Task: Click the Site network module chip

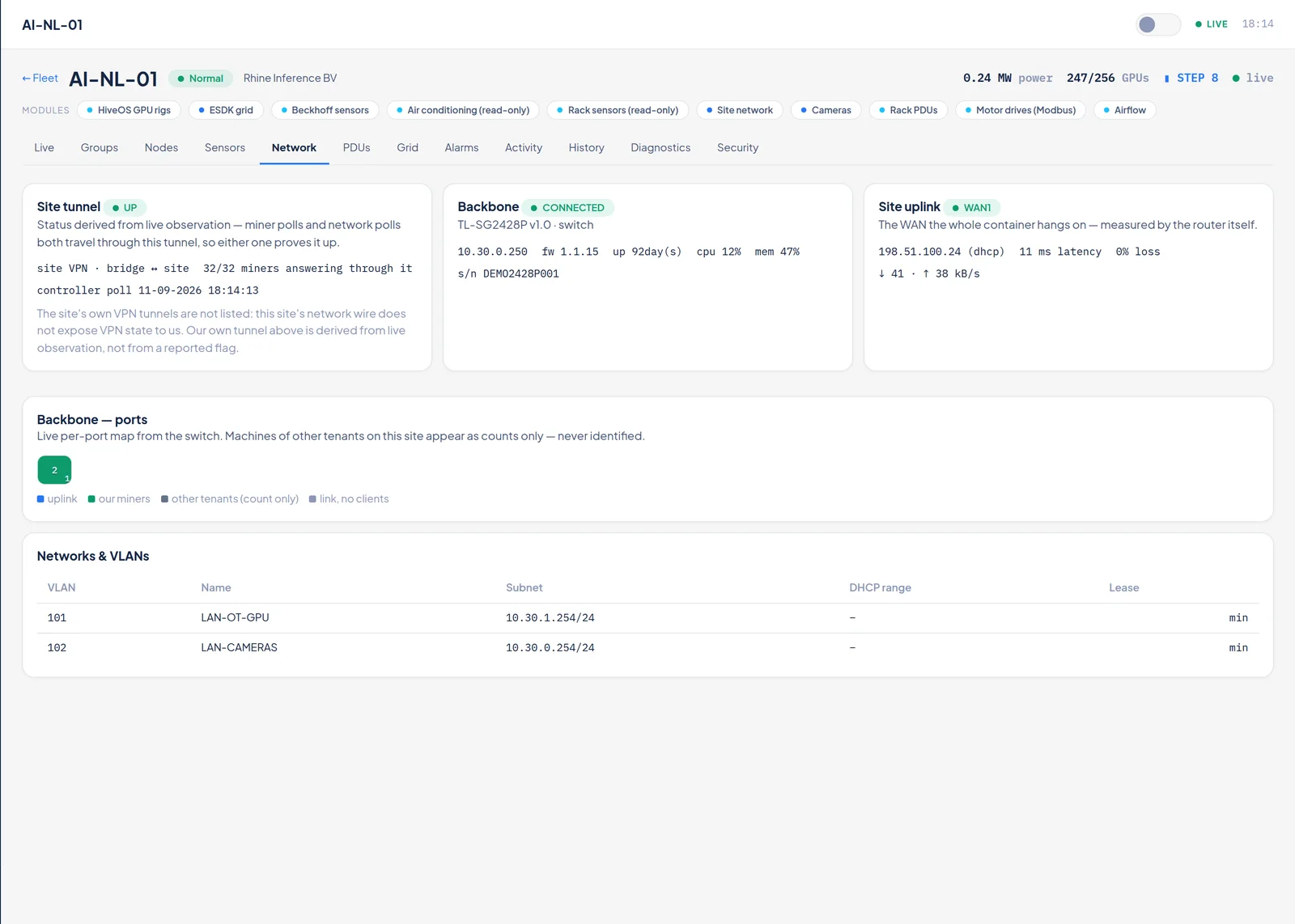Action: click(x=740, y=110)
